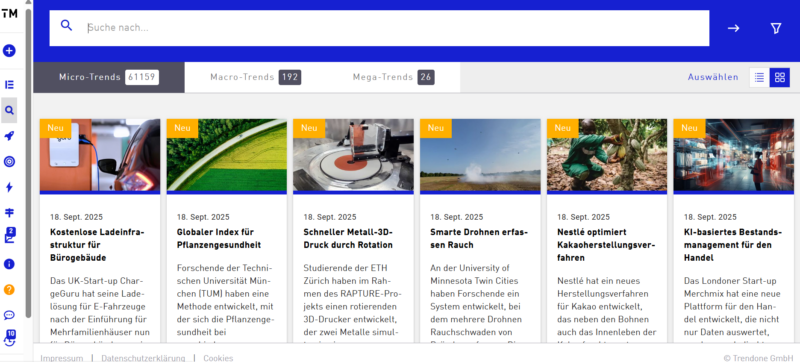Open the orange help question mark icon
The height and width of the screenshot is (362, 800).
pyautogui.click(x=9, y=290)
